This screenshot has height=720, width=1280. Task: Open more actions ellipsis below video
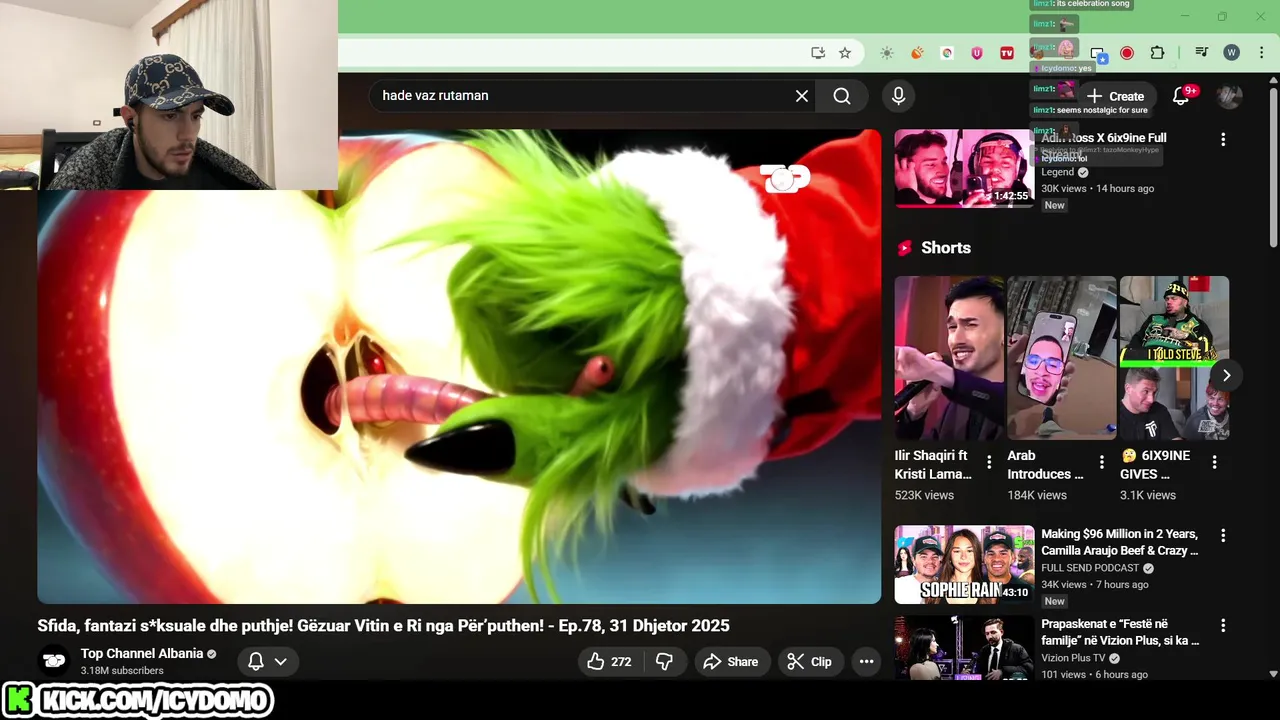(x=867, y=662)
